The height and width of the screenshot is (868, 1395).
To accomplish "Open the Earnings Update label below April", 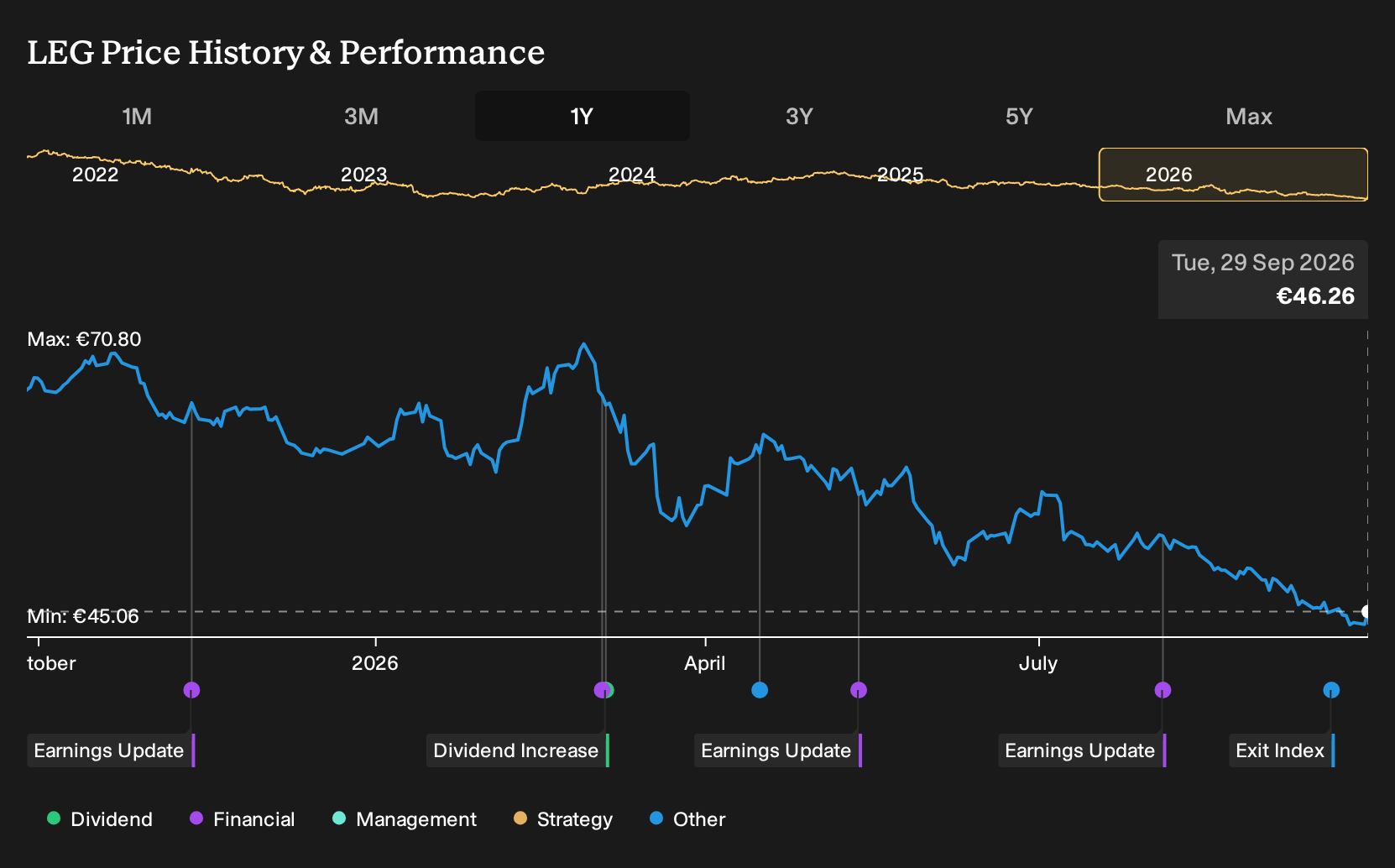I will click(x=778, y=750).
